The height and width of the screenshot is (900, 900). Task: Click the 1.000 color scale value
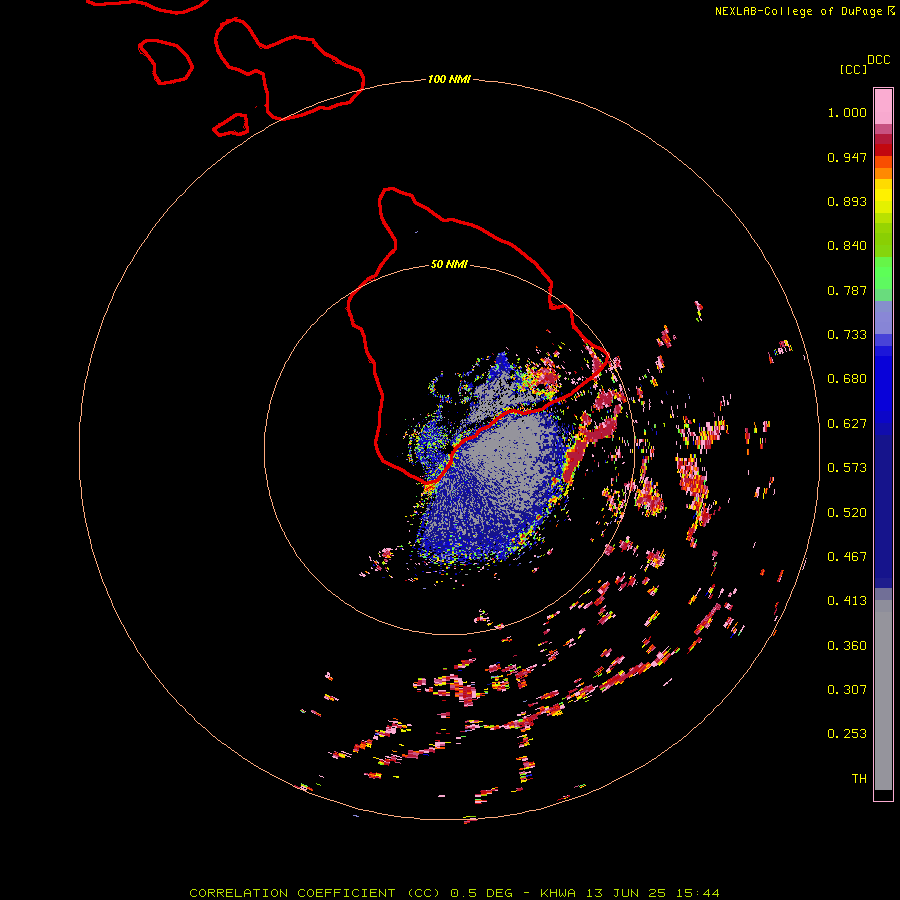[847, 112]
